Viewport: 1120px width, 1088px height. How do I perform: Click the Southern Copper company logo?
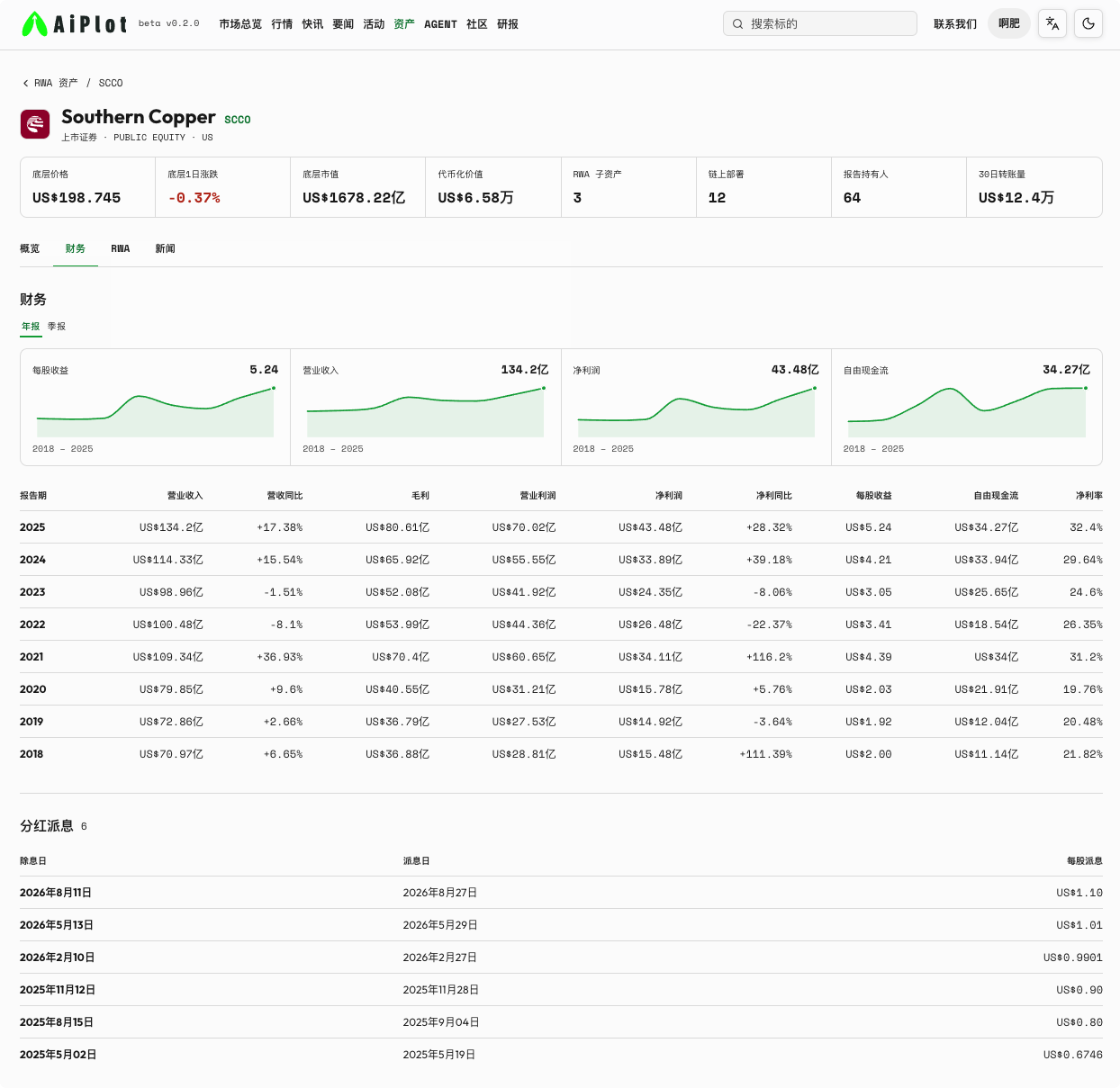click(x=35, y=124)
